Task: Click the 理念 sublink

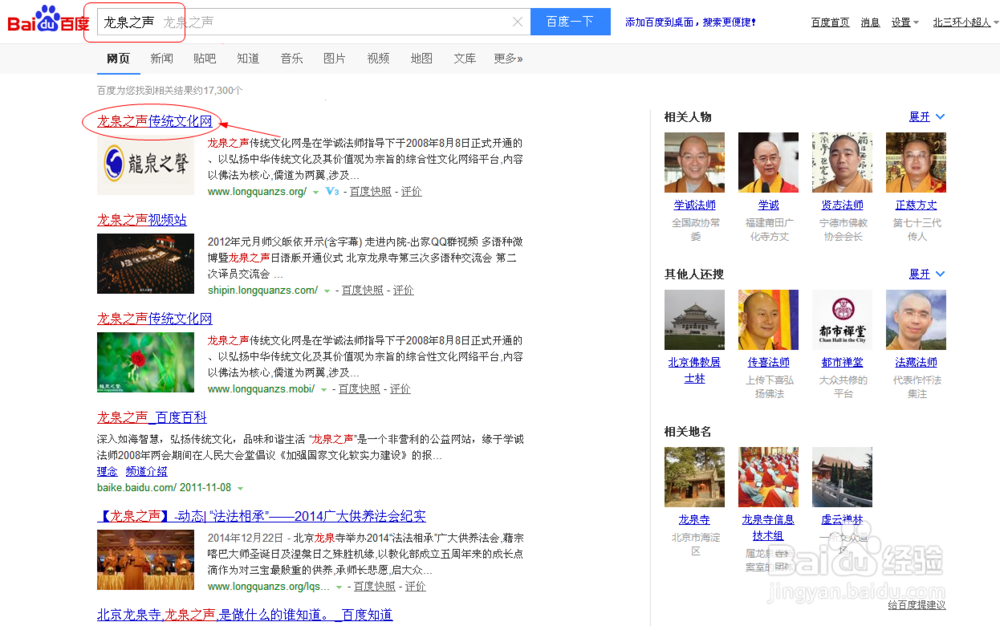Action: (107, 472)
